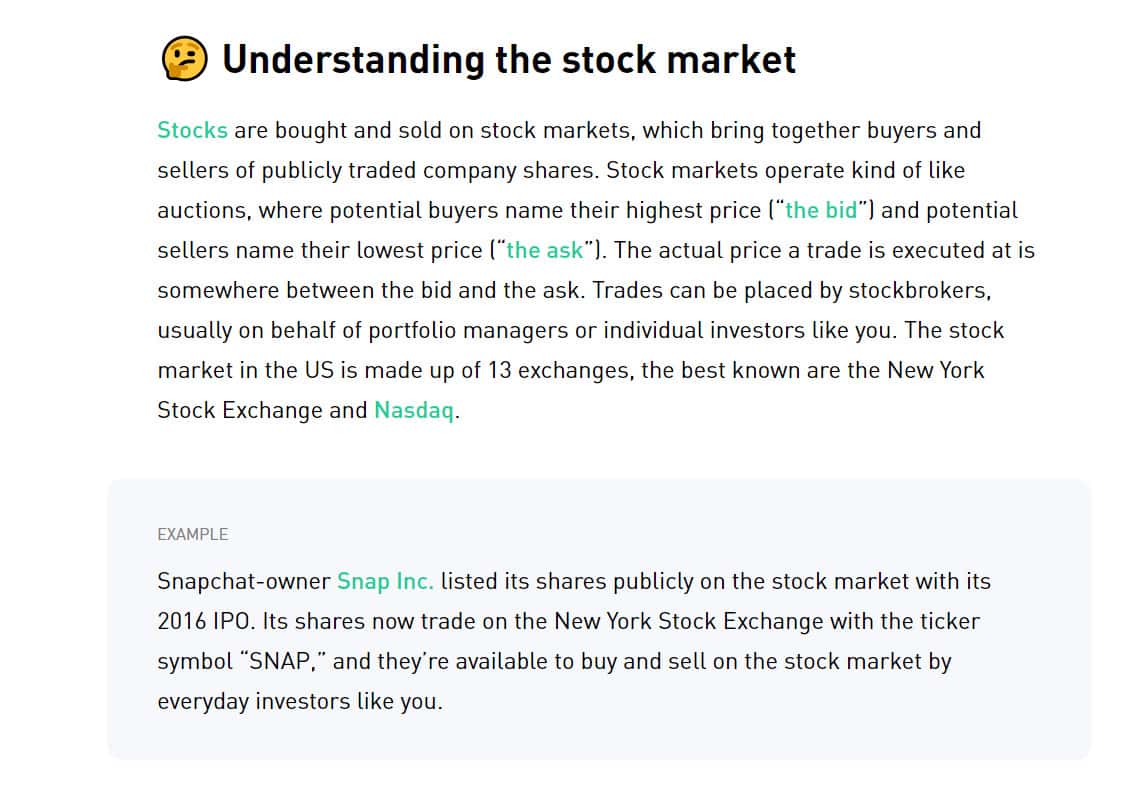Click "New York Stock Exchange with the ticker" text
This screenshot has height=785, width=1132.
point(767,621)
